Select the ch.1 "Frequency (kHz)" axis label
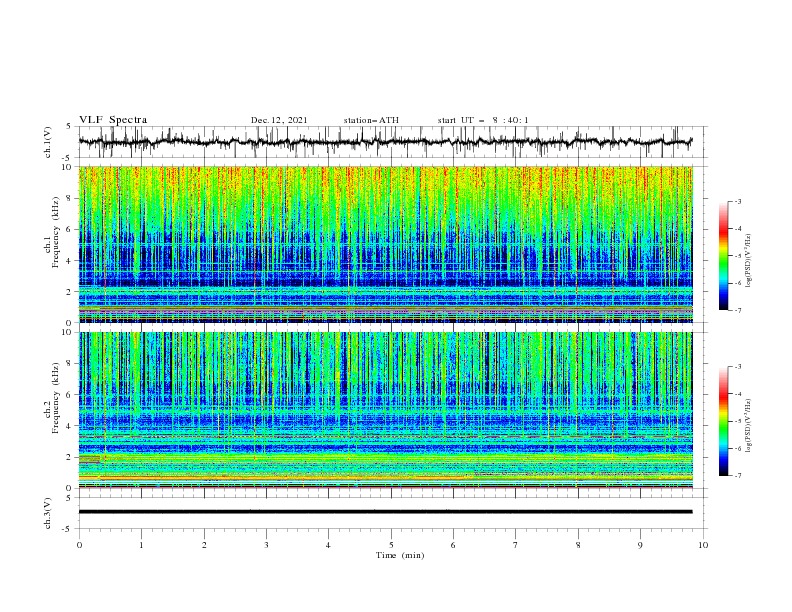 [56, 232]
